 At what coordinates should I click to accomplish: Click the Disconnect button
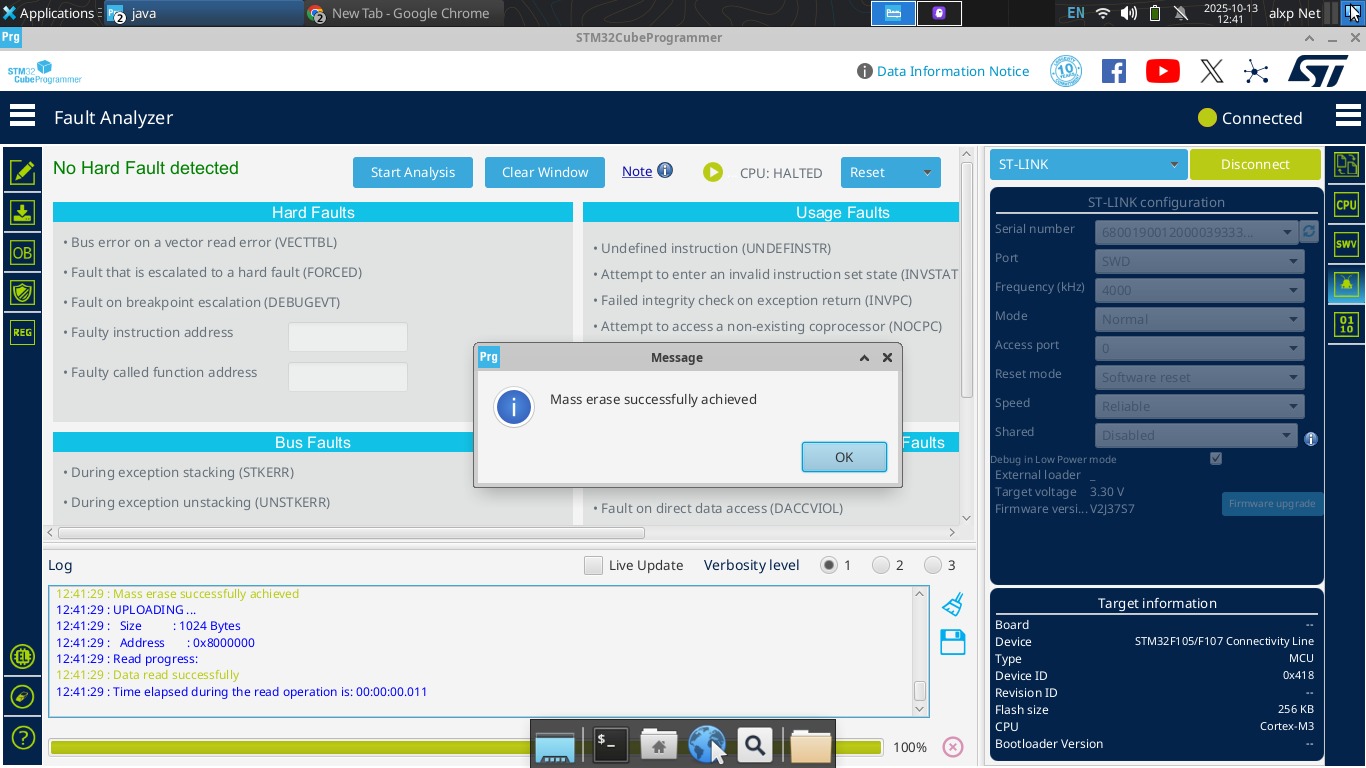[1255, 164]
